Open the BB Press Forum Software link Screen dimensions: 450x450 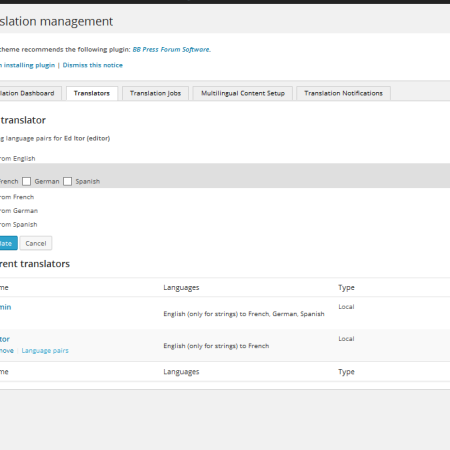coord(172,49)
